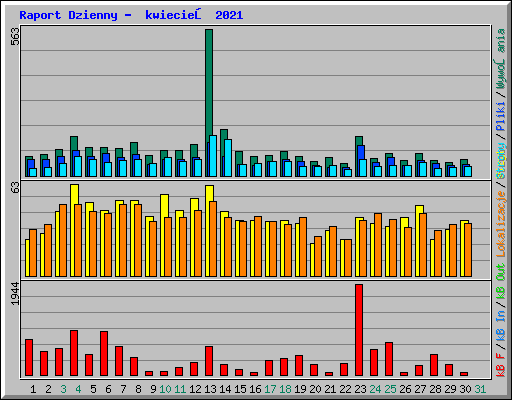
Task: Click day label 31 on the x-axis
Action: pos(480,389)
